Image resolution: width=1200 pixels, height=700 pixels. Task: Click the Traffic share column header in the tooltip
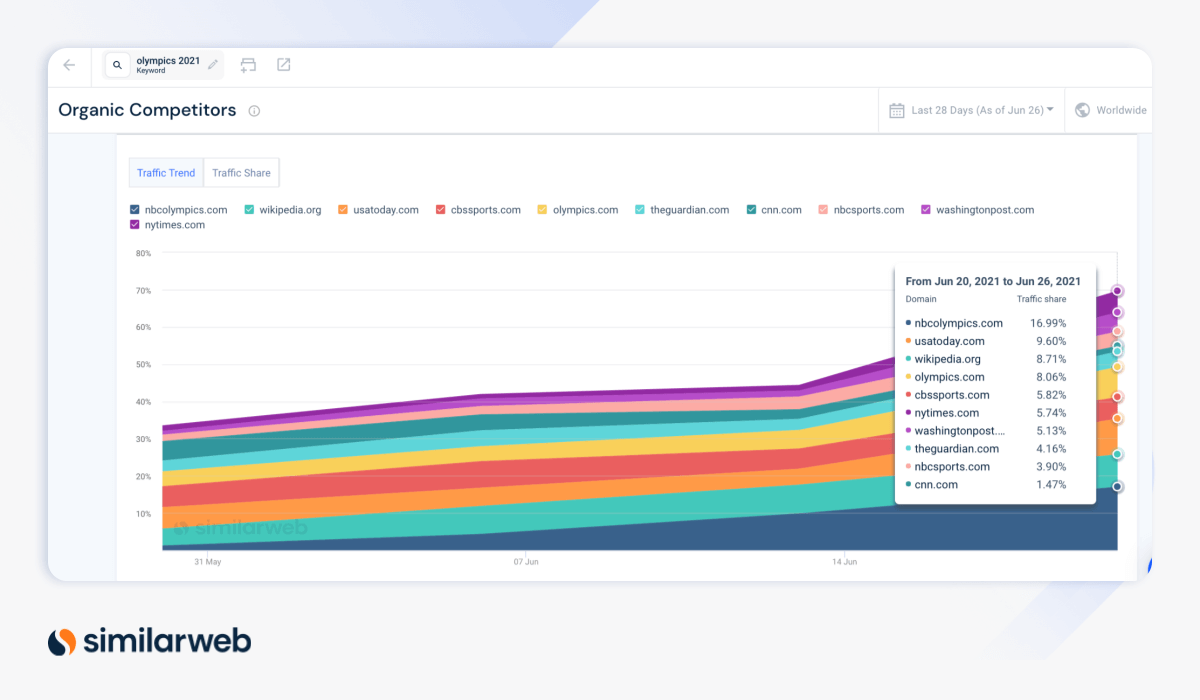pyautogui.click(x=1042, y=299)
